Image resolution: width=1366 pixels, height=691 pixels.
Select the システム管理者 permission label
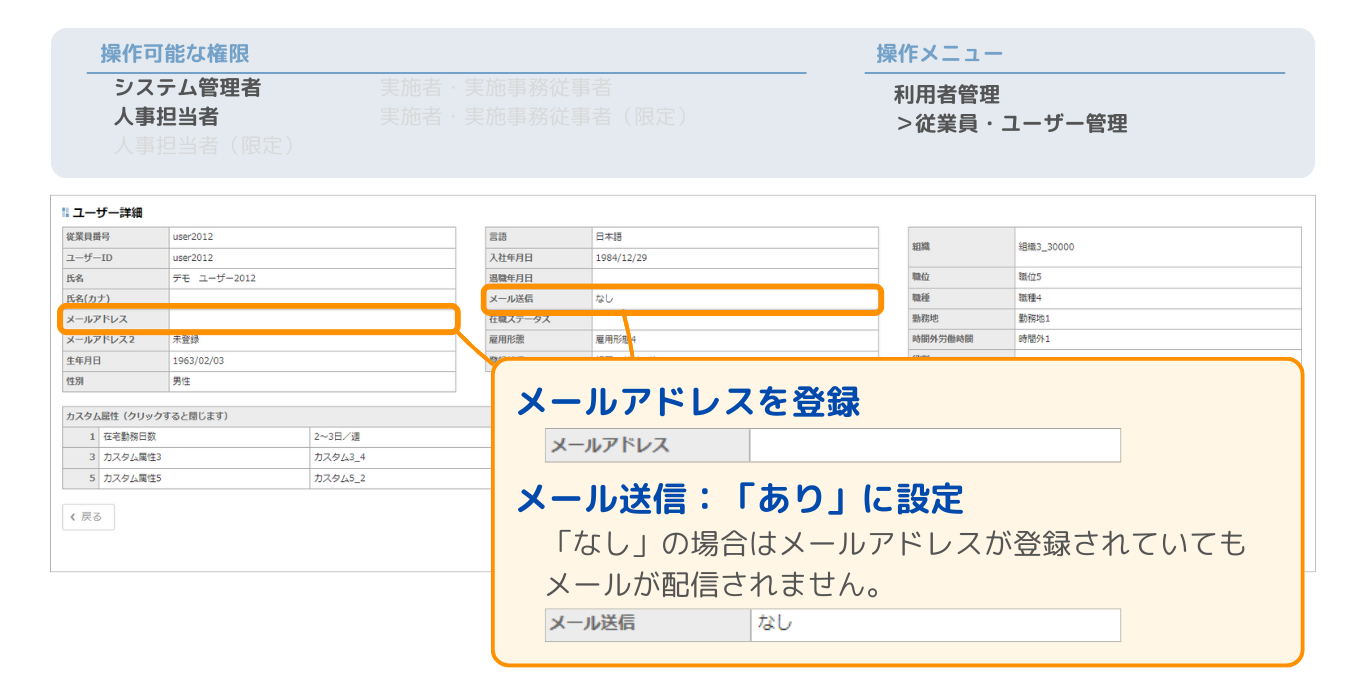(x=187, y=88)
